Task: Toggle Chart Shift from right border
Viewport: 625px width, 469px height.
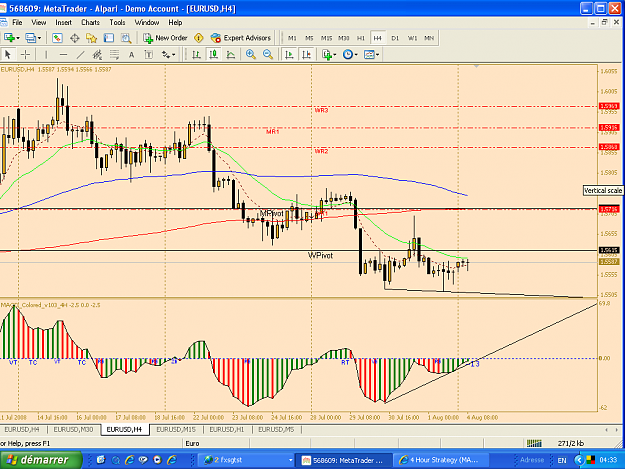Action: coord(307,55)
